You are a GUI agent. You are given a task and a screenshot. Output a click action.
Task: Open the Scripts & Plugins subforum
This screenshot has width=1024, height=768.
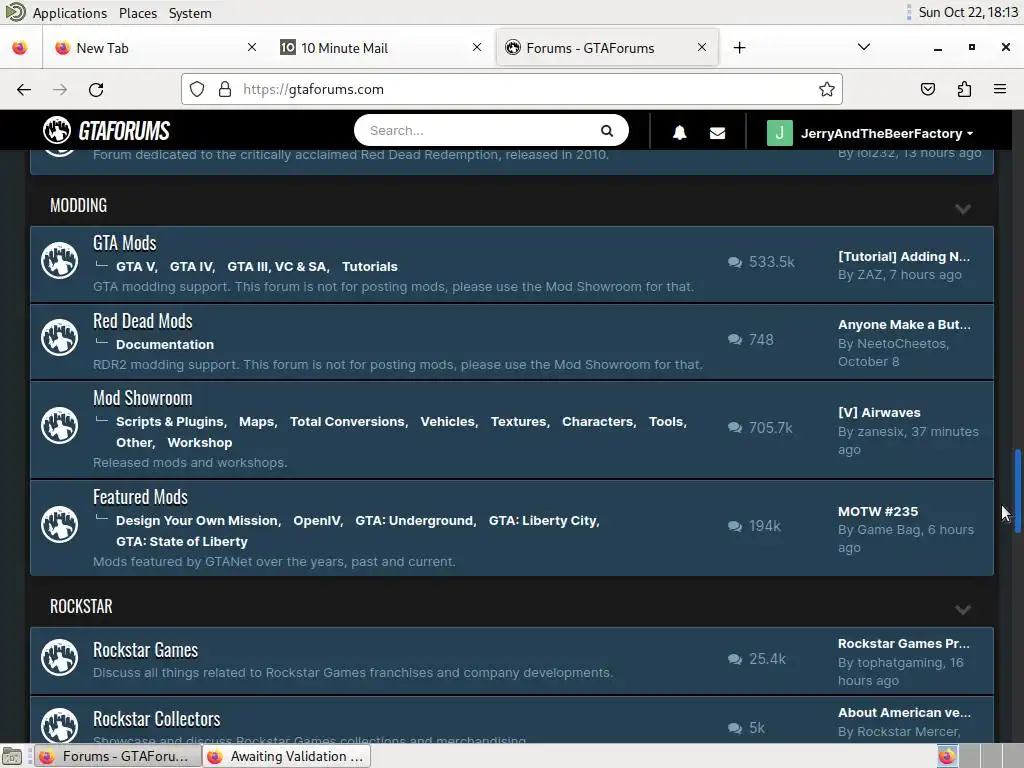[x=171, y=422]
